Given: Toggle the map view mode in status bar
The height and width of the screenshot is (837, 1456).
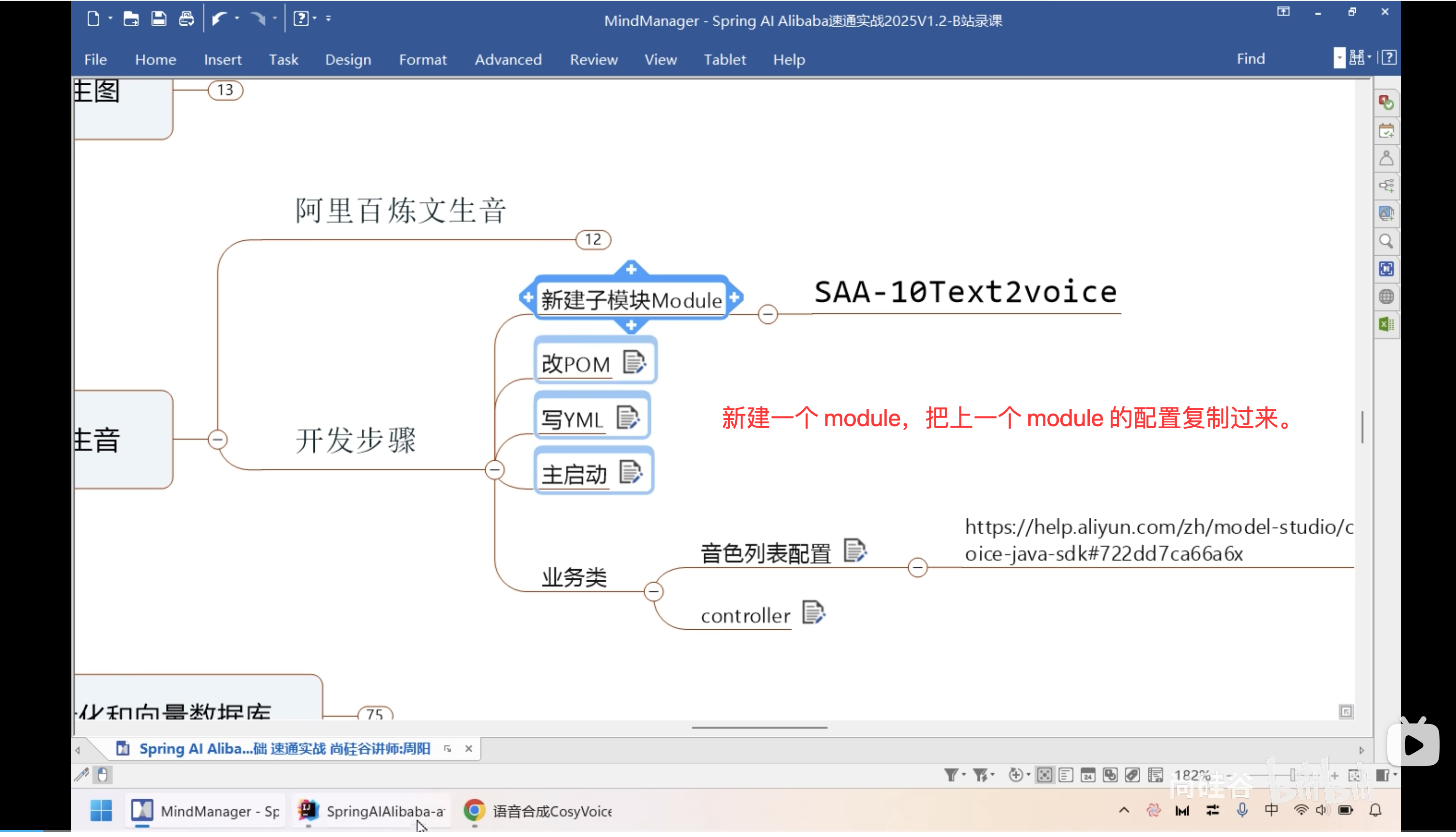Looking at the screenshot, I should [x=1044, y=775].
